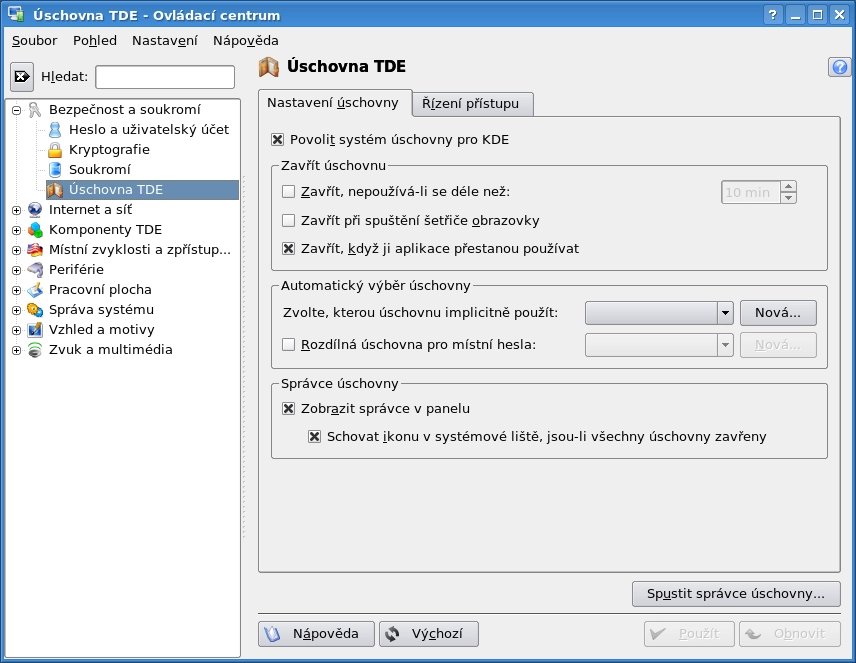Image resolution: width=856 pixels, height=663 pixels.
Task: Click the 10 min timeout field
Action: (x=751, y=192)
